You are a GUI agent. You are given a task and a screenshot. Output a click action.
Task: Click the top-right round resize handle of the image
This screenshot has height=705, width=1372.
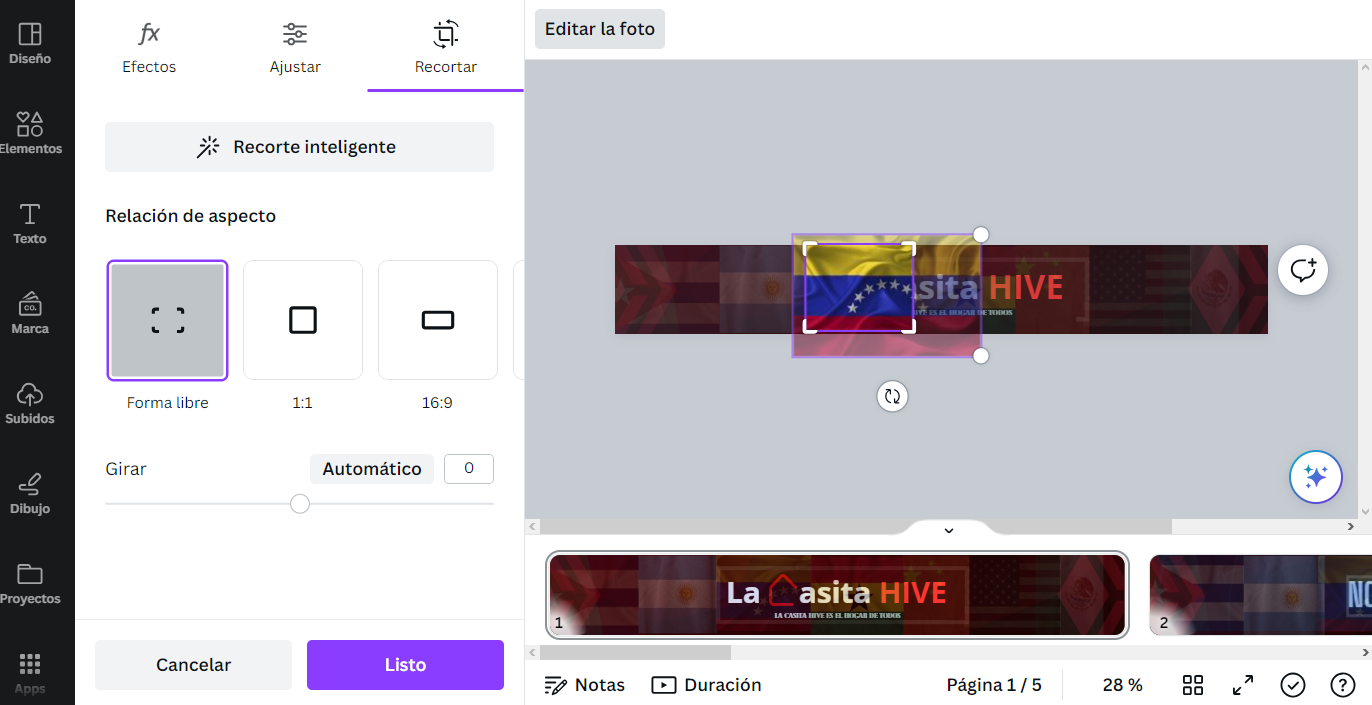coord(981,234)
